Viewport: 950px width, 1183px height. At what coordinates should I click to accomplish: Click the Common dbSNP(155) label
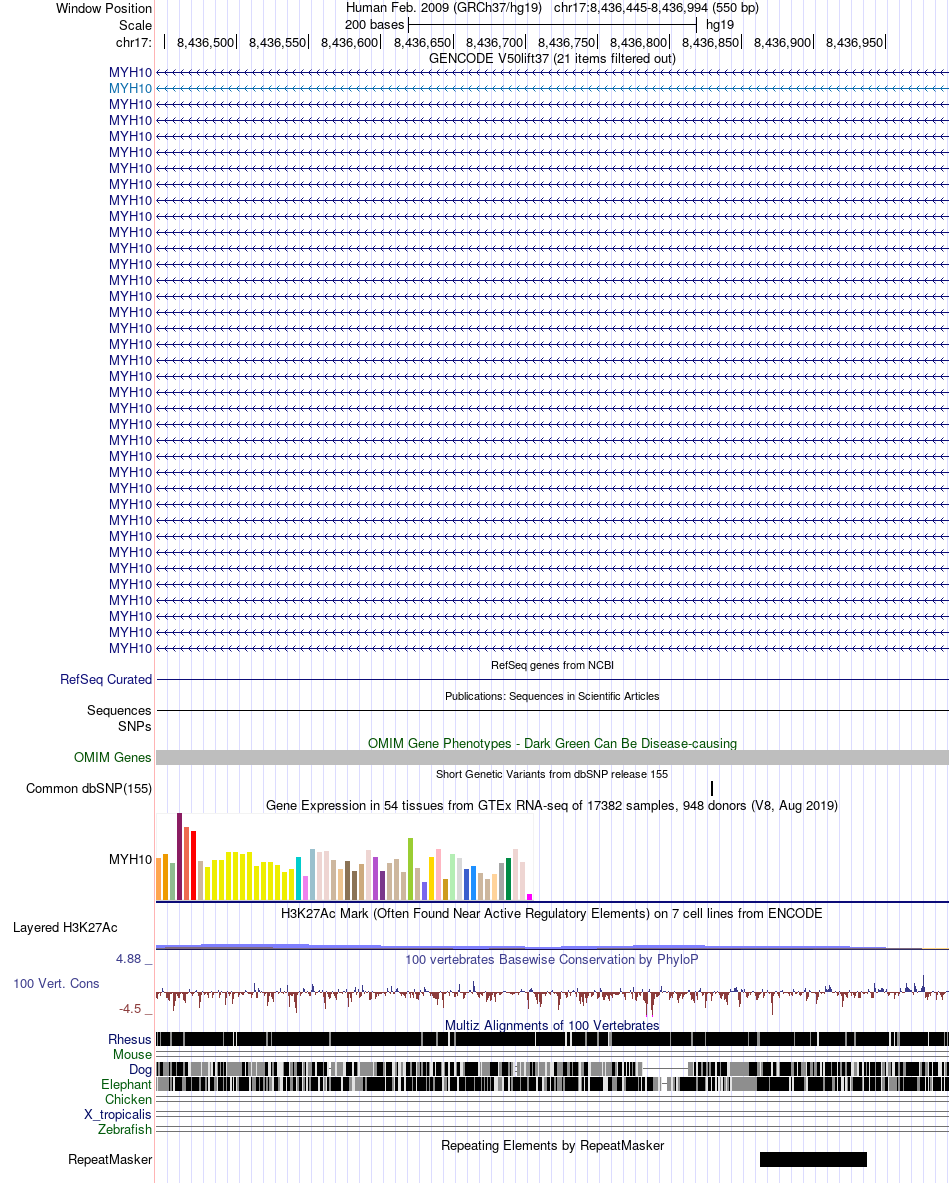tap(89, 788)
